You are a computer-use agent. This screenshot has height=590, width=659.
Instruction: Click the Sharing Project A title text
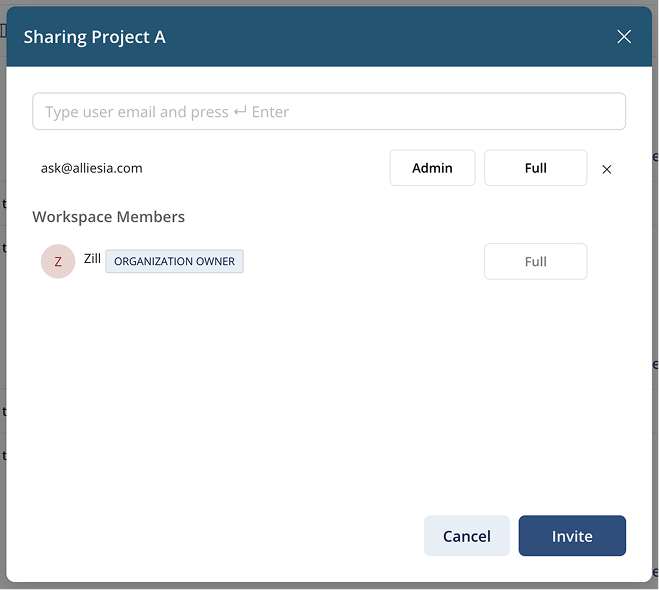(95, 37)
